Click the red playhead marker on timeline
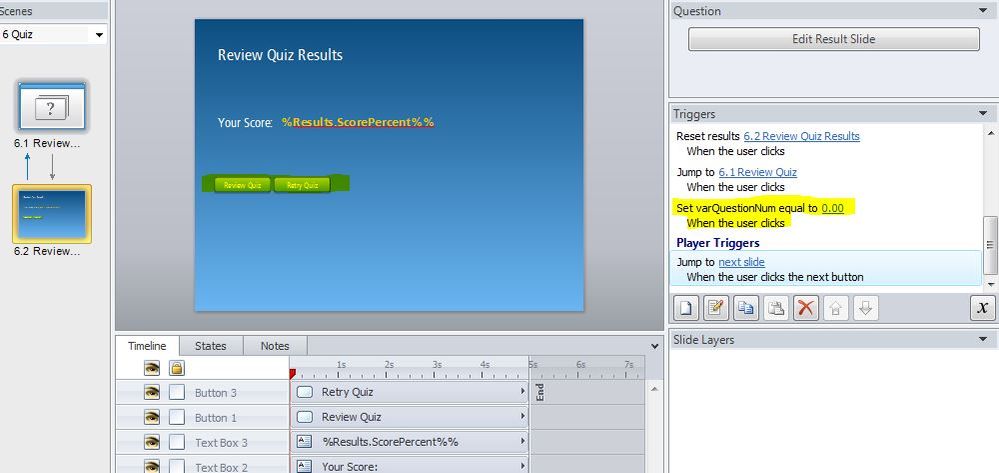The height and width of the screenshot is (473, 999). click(x=292, y=374)
